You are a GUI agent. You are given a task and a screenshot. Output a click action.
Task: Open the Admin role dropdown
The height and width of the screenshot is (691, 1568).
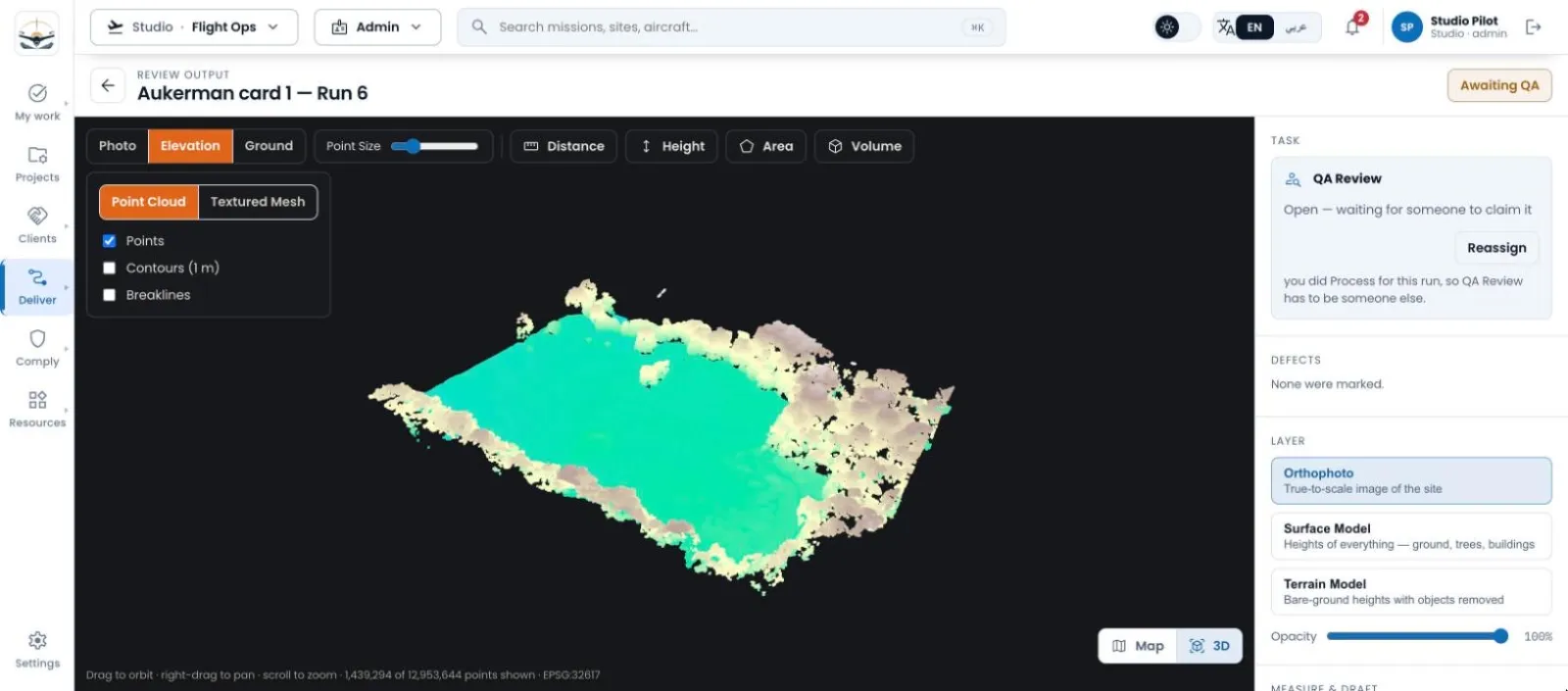(377, 26)
